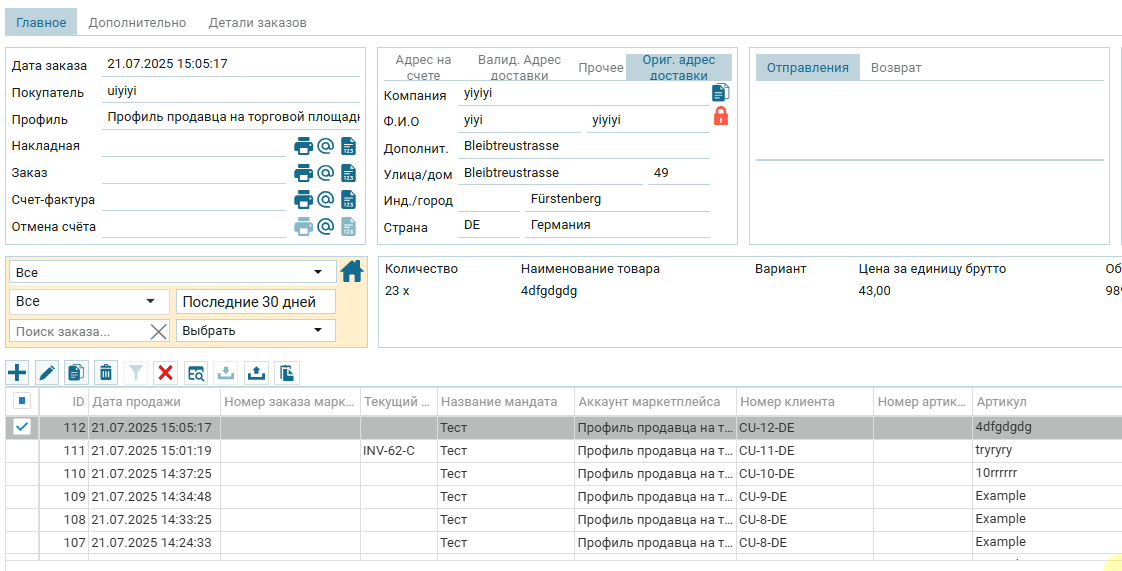This screenshot has width=1122, height=571.
Task: Click the trash can delete icon
Action: (106, 373)
